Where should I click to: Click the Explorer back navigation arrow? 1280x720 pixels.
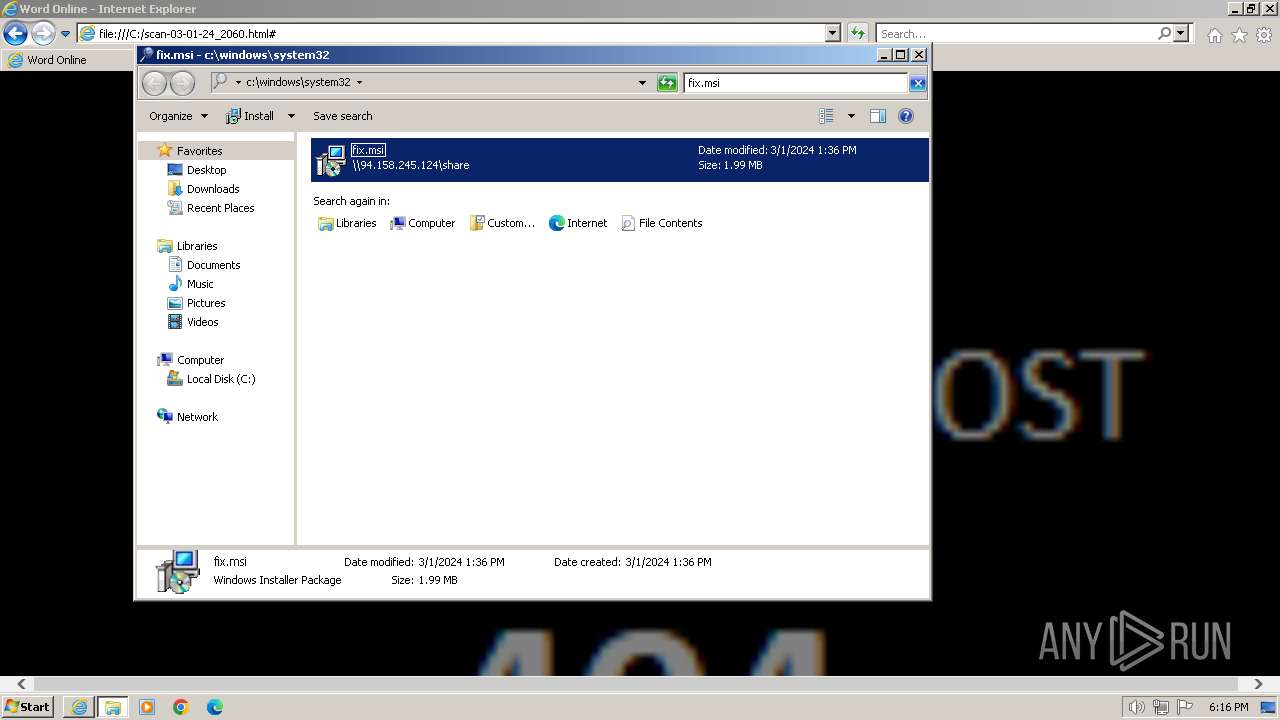click(154, 83)
